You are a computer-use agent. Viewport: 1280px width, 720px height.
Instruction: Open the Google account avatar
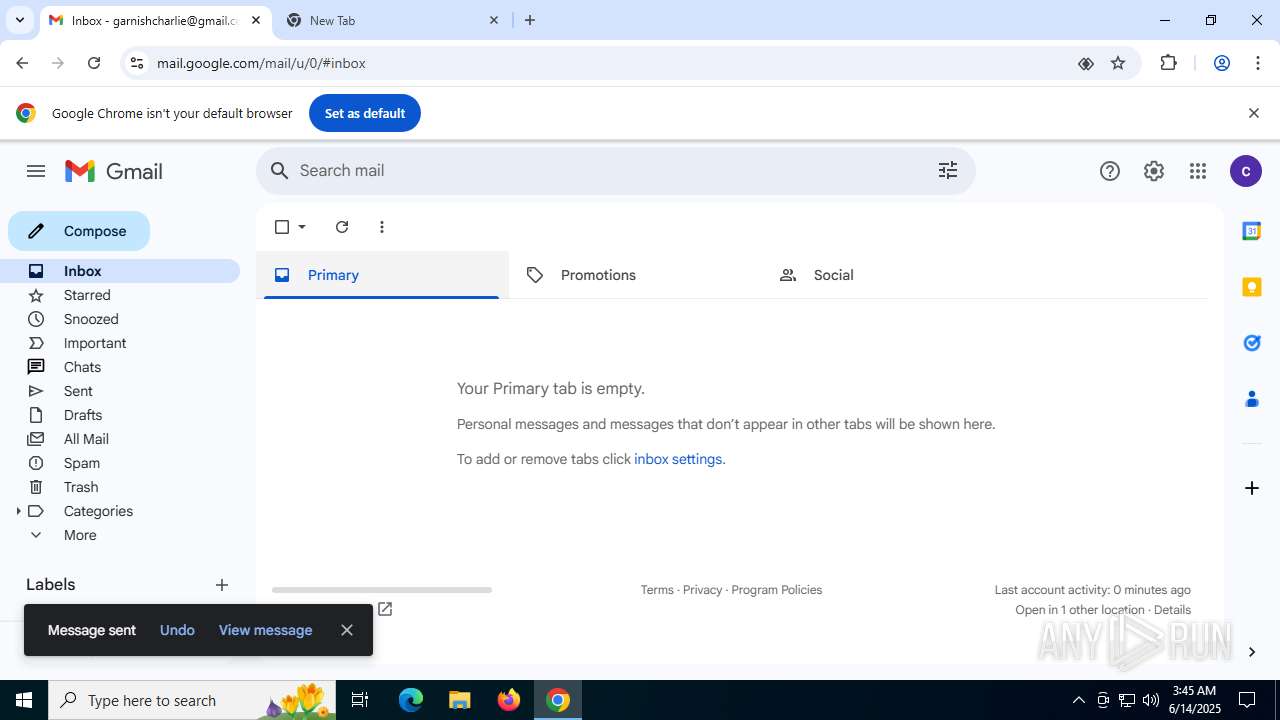(1245, 171)
